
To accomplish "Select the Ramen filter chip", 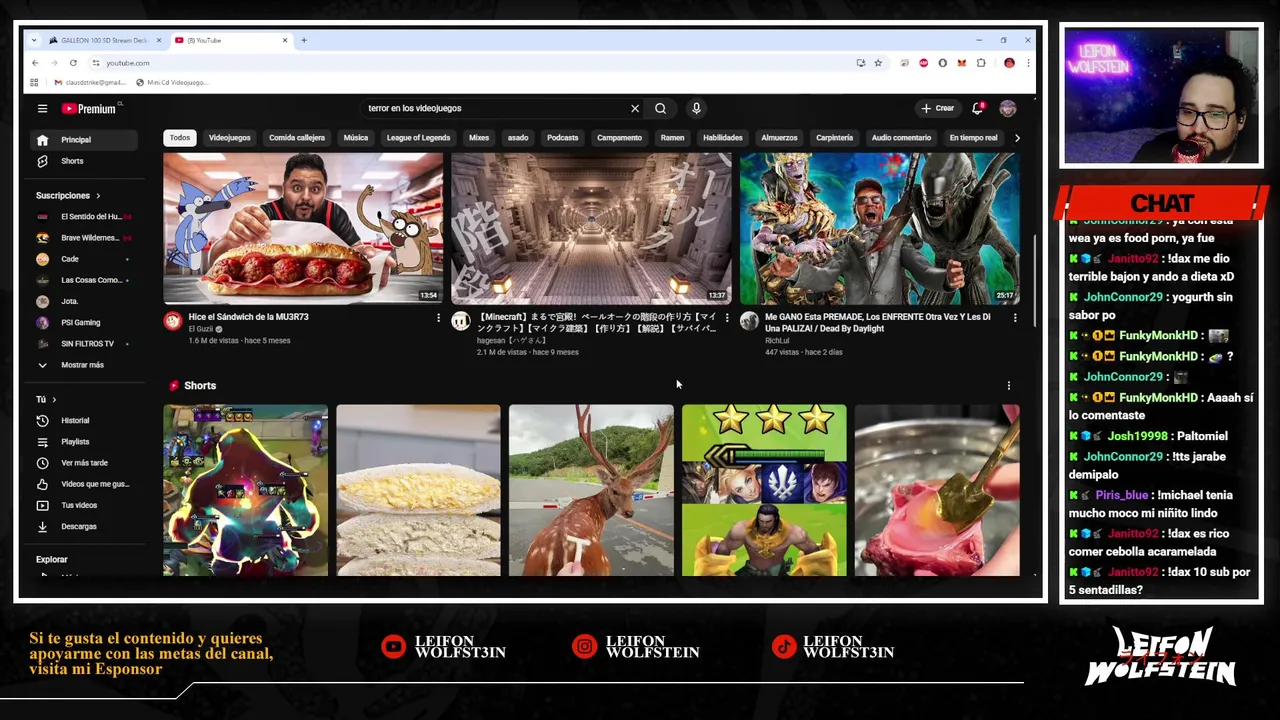I will pyautogui.click(x=672, y=138).
